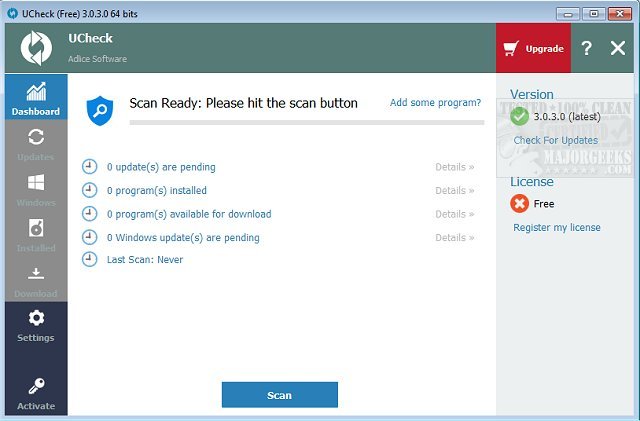Expand Details for pending updates

point(455,167)
